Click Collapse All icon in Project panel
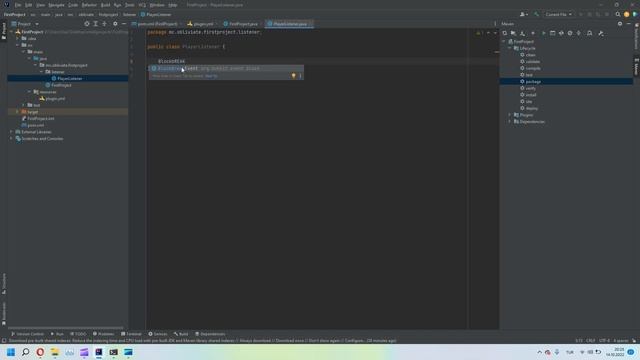 104,24
